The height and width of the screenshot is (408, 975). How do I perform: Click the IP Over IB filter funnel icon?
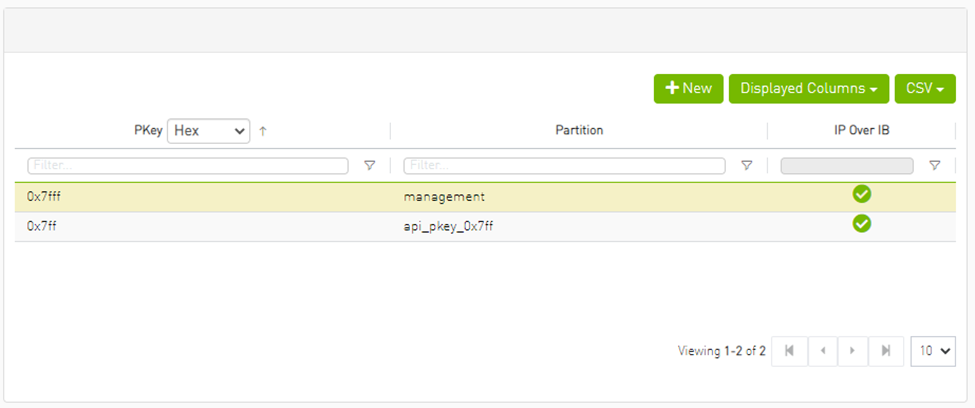[x=934, y=166]
